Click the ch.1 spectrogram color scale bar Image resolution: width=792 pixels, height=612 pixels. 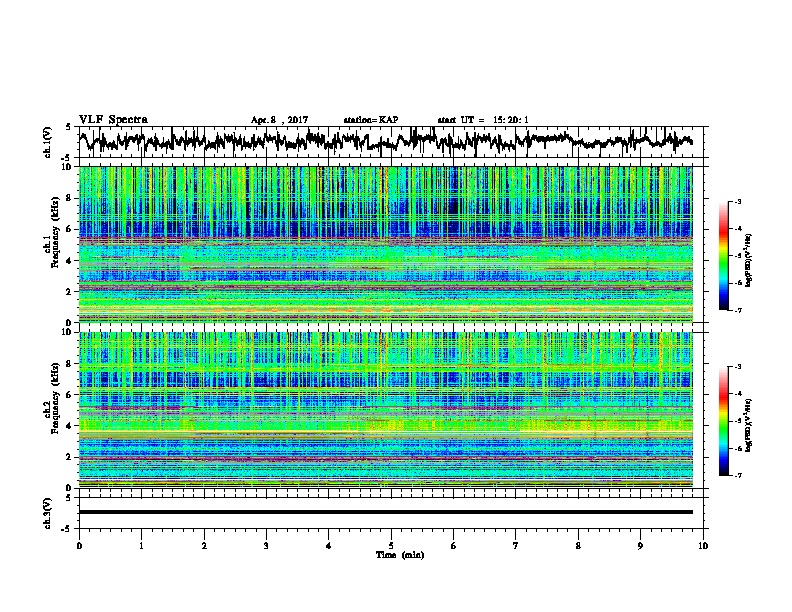point(723,256)
